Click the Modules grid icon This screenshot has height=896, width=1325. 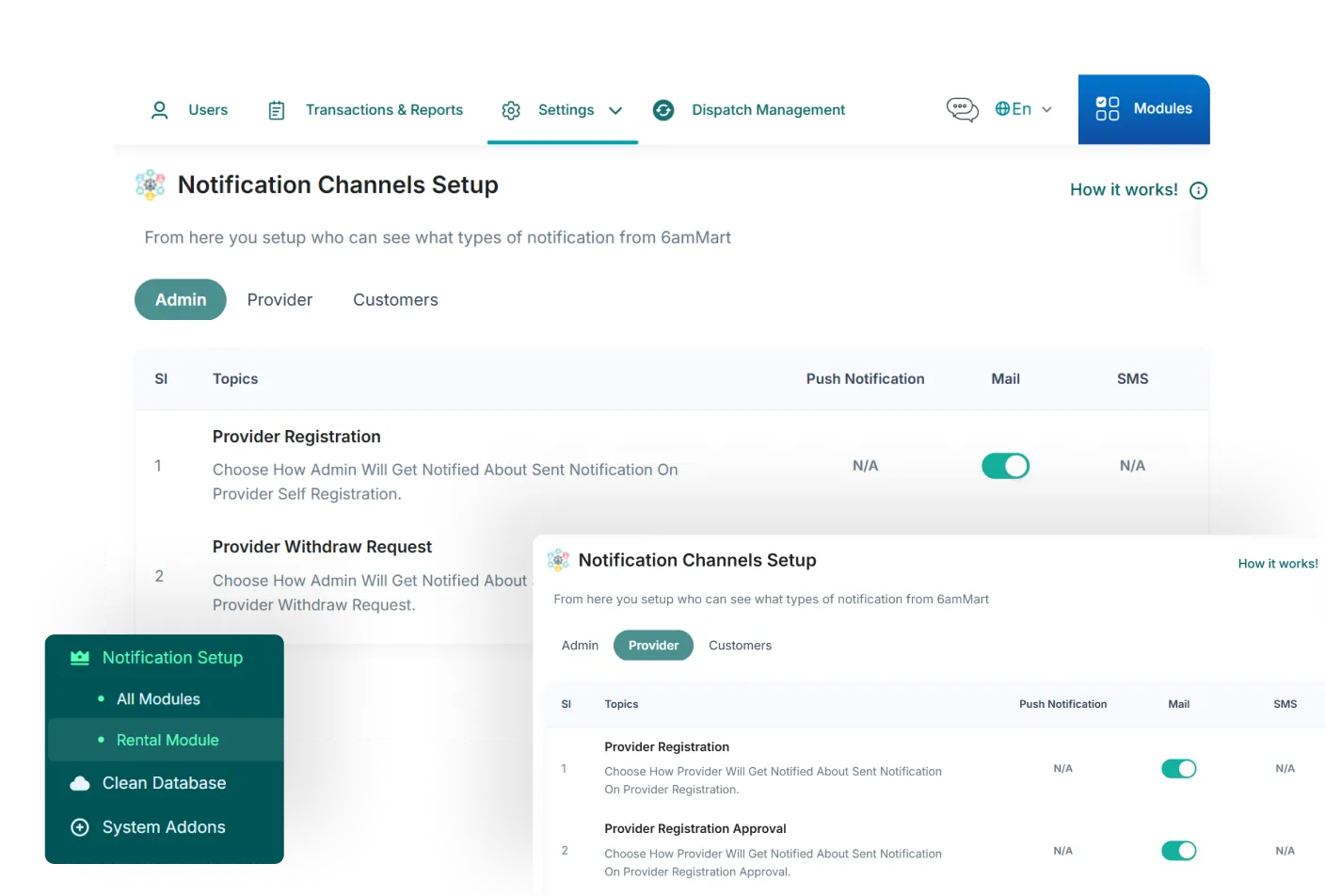(x=1108, y=109)
